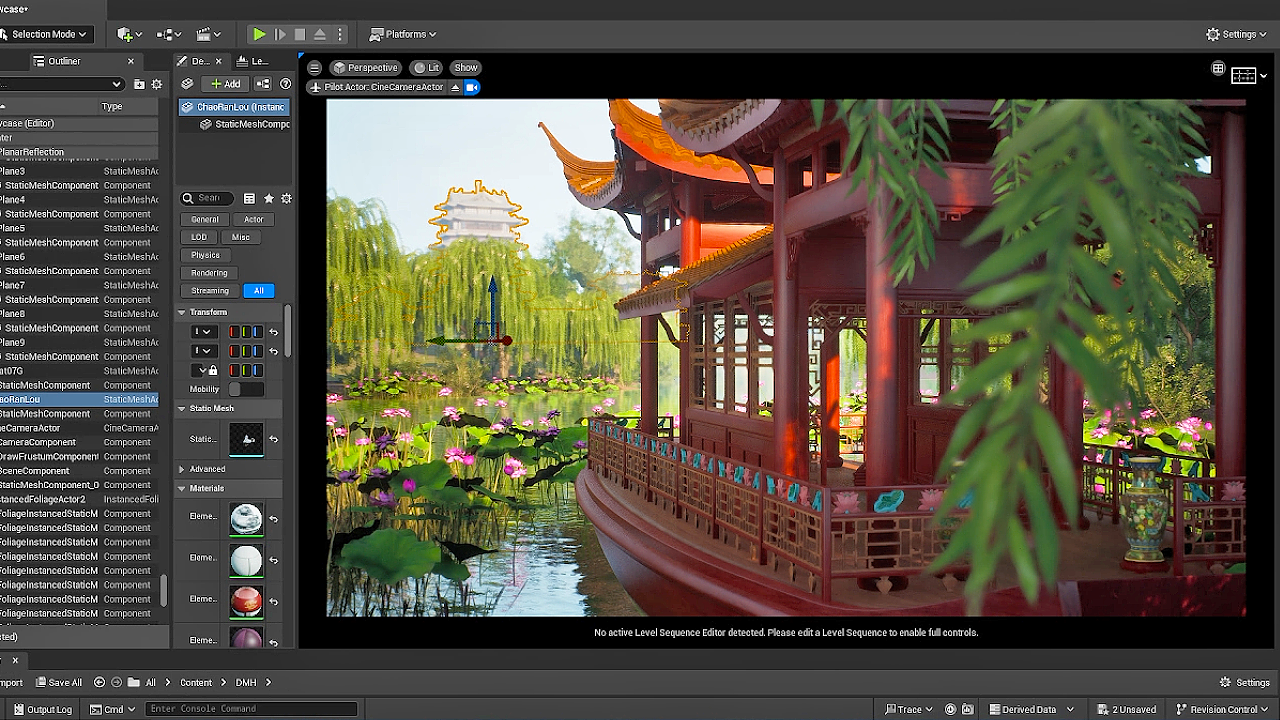
Task: Toggle the scale lock icon
Action: [x=212, y=370]
